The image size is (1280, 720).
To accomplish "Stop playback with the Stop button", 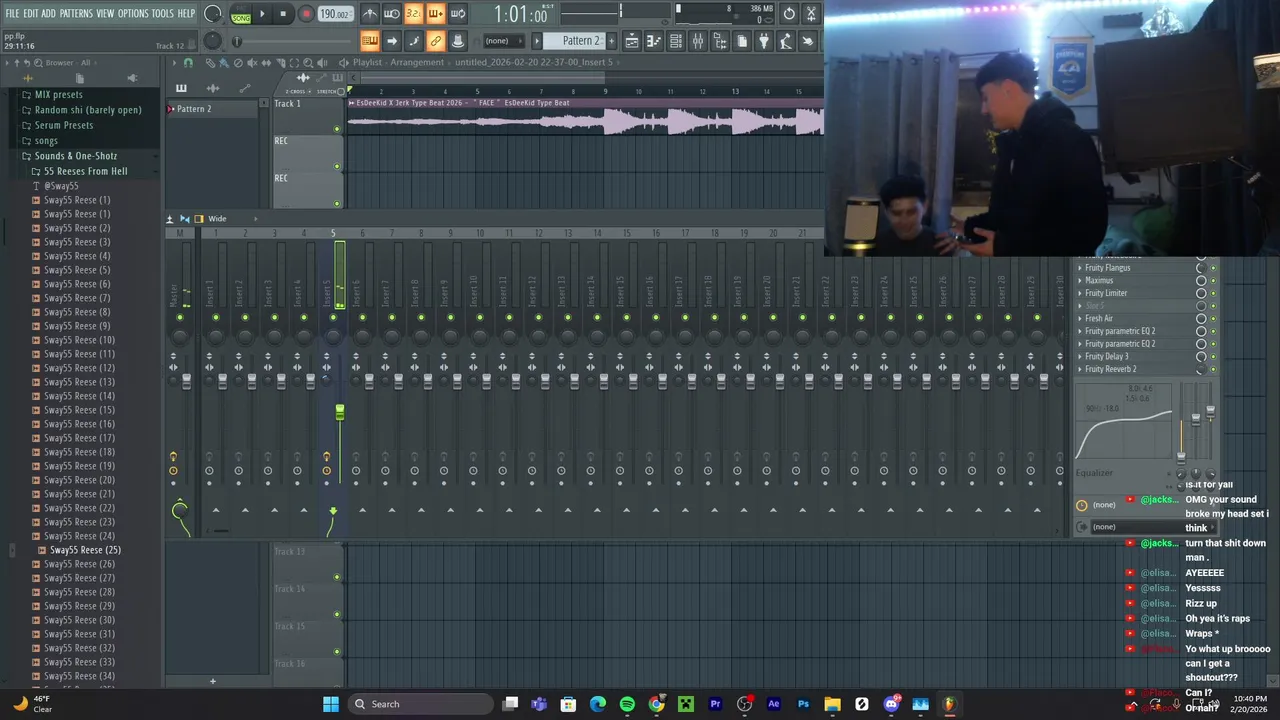I will click(x=284, y=14).
